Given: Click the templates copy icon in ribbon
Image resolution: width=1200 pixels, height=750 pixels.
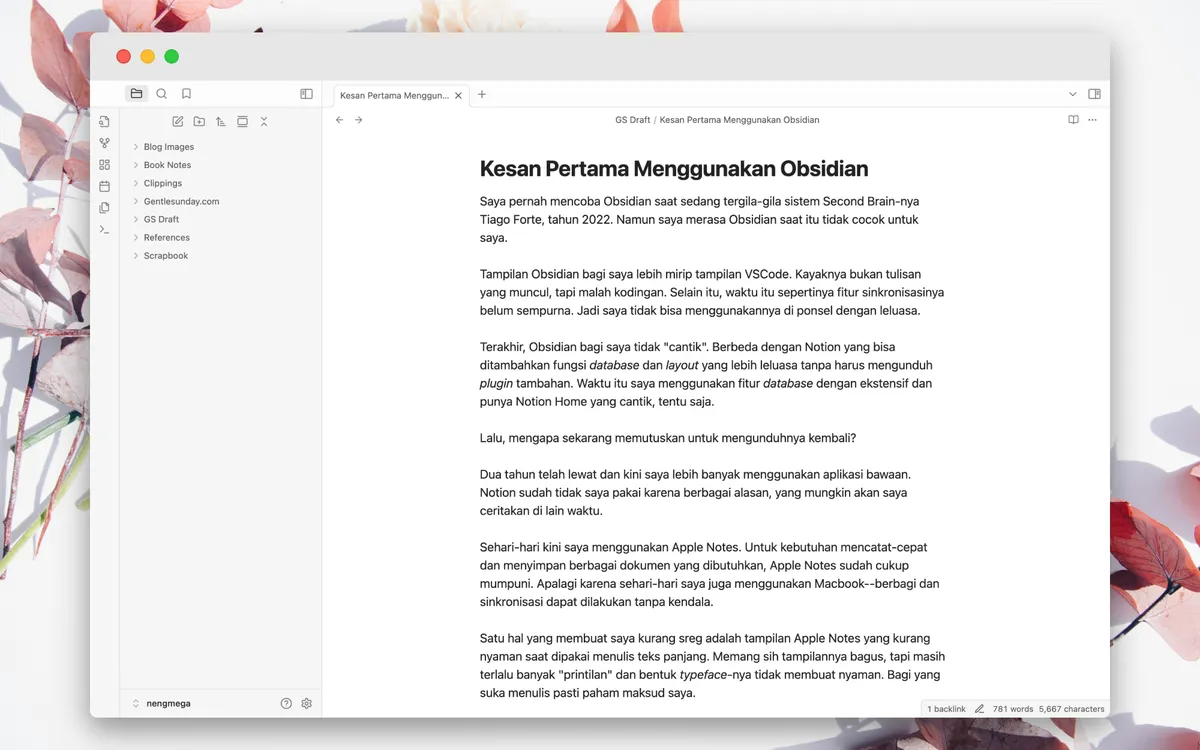Looking at the screenshot, I should pos(104,208).
